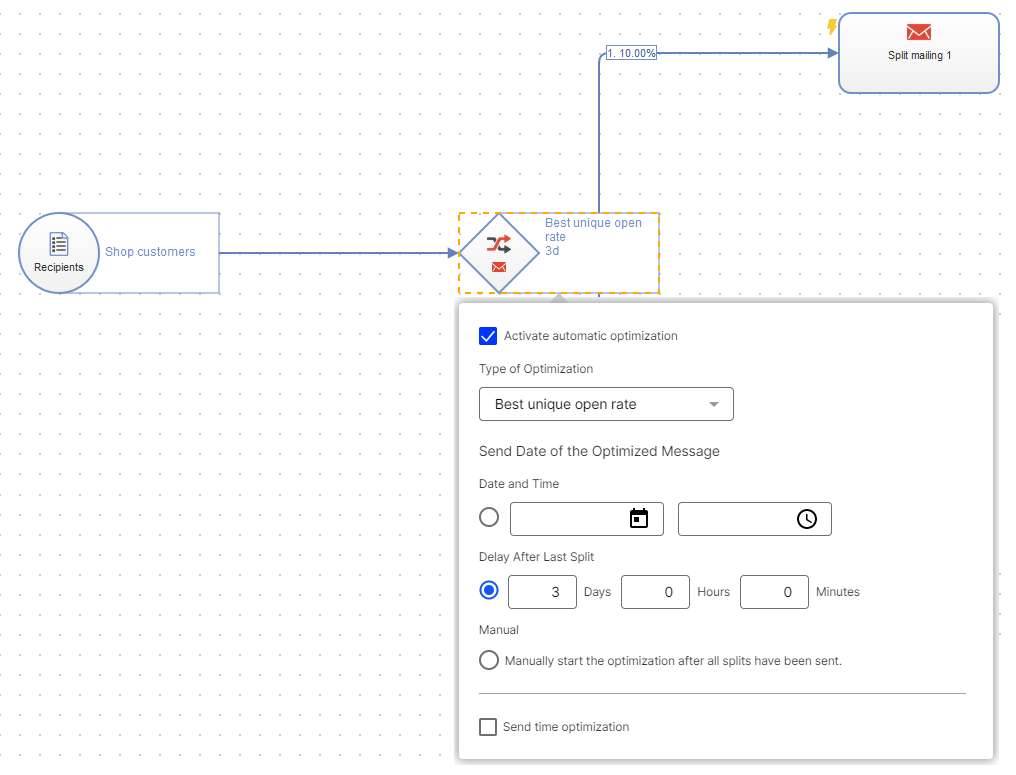Click the Manually start the optimization text
Image resolution: width=1016 pixels, height=775 pixels.
(x=673, y=661)
